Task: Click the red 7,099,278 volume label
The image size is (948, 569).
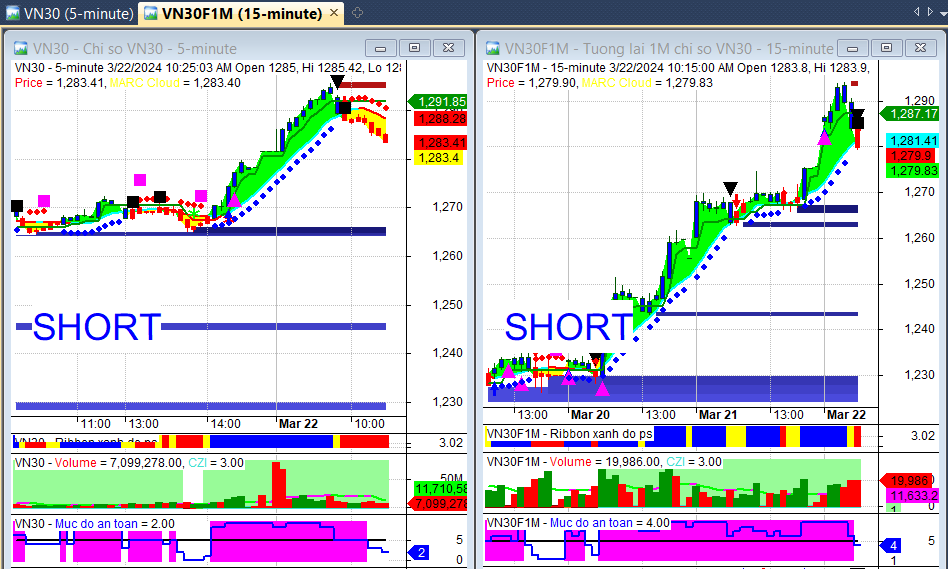Action: pyautogui.click(x=438, y=503)
